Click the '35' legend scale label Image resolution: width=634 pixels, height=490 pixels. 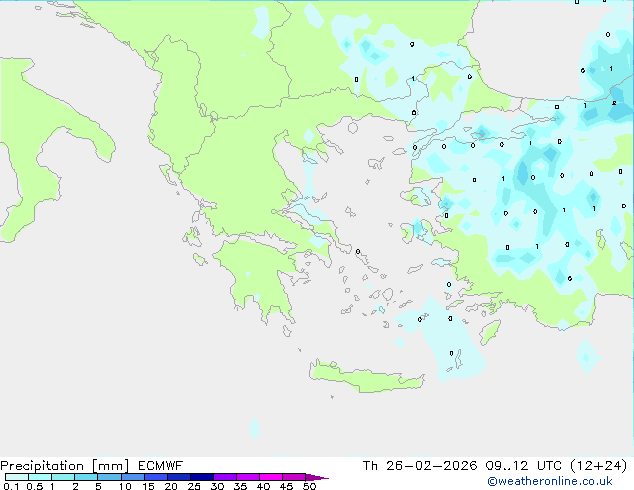click(x=240, y=486)
